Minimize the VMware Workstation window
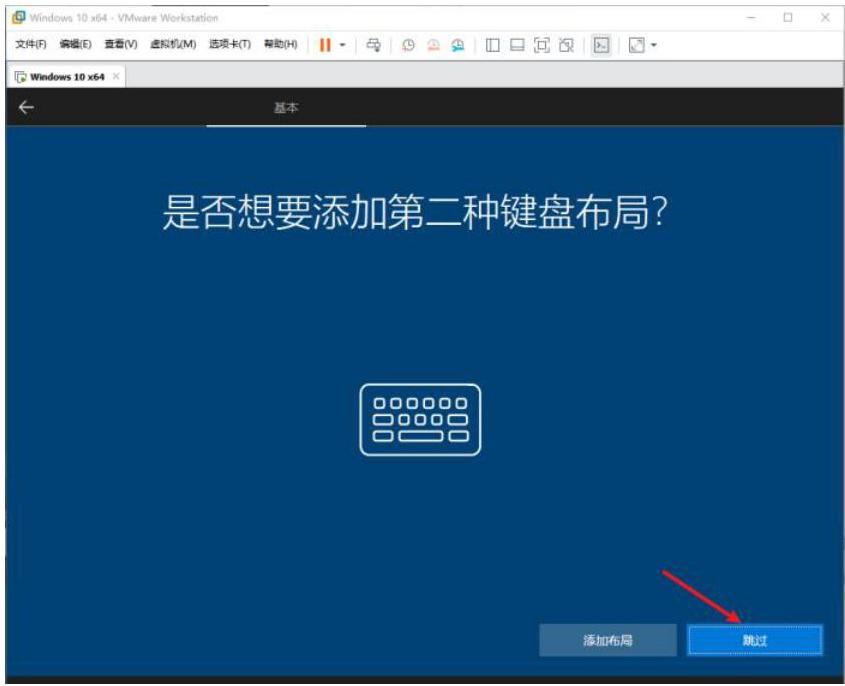 pyautogui.click(x=751, y=18)
